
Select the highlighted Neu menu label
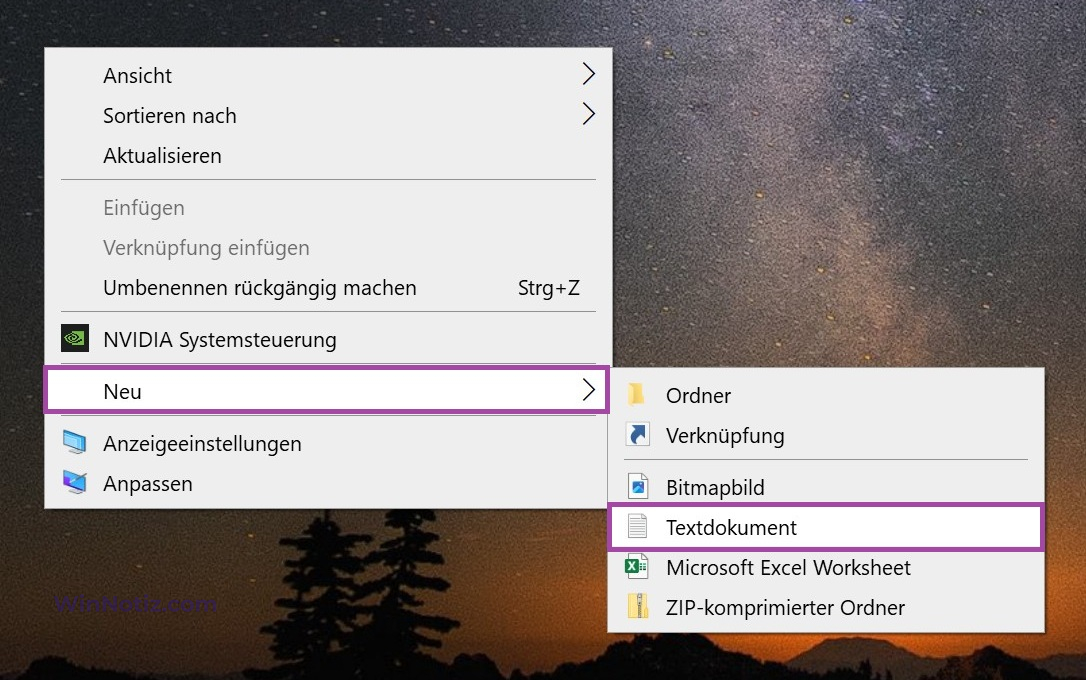click(x=122, y=392)
